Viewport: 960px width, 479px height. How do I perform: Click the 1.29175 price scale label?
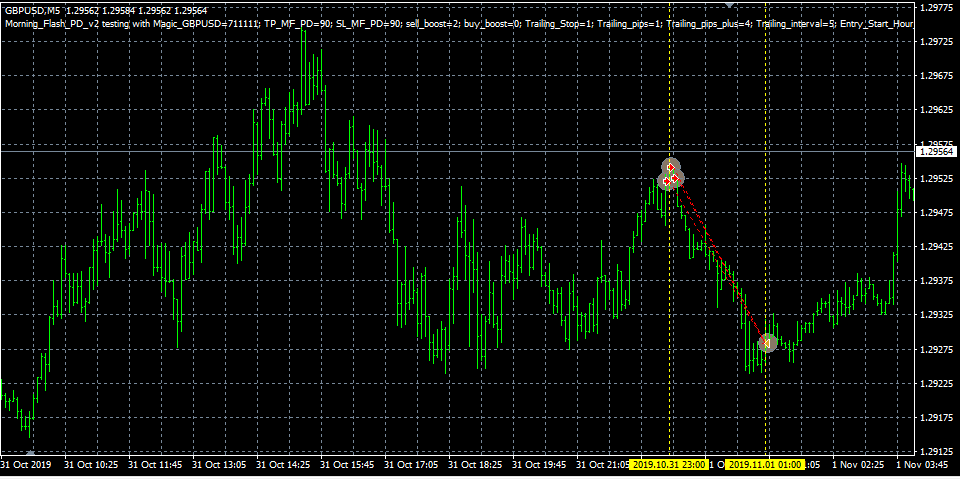(934, 418)
